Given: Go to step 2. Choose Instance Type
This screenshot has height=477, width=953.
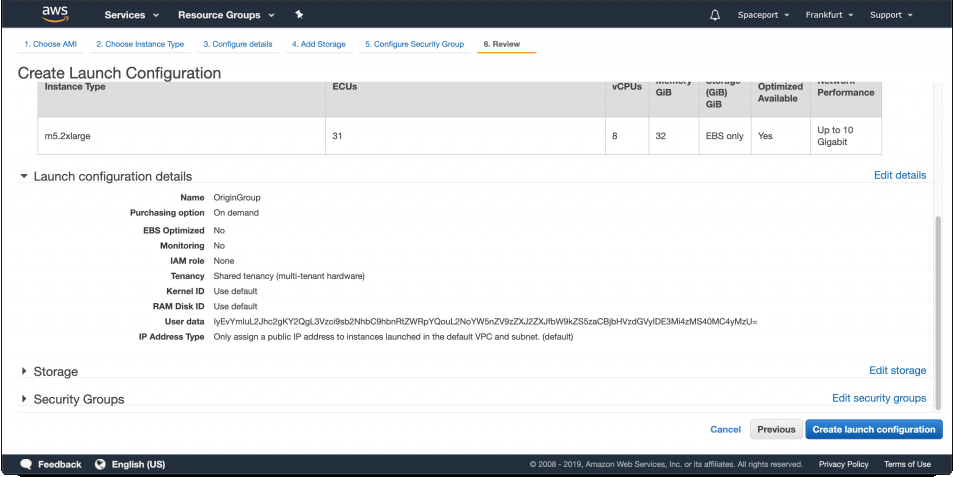Looking at the screenshot, I should (x=140, y=44).
